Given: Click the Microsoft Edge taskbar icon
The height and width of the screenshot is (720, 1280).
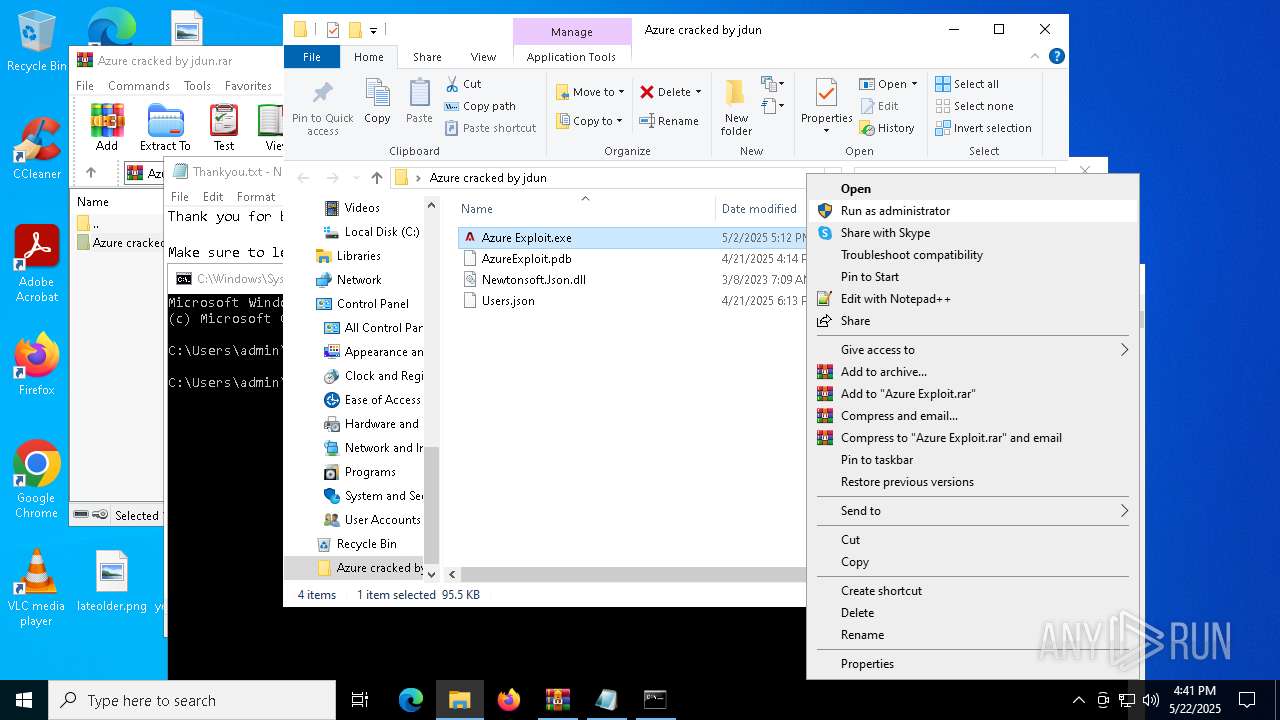Looking at the screenshot, I should (411, 700).
